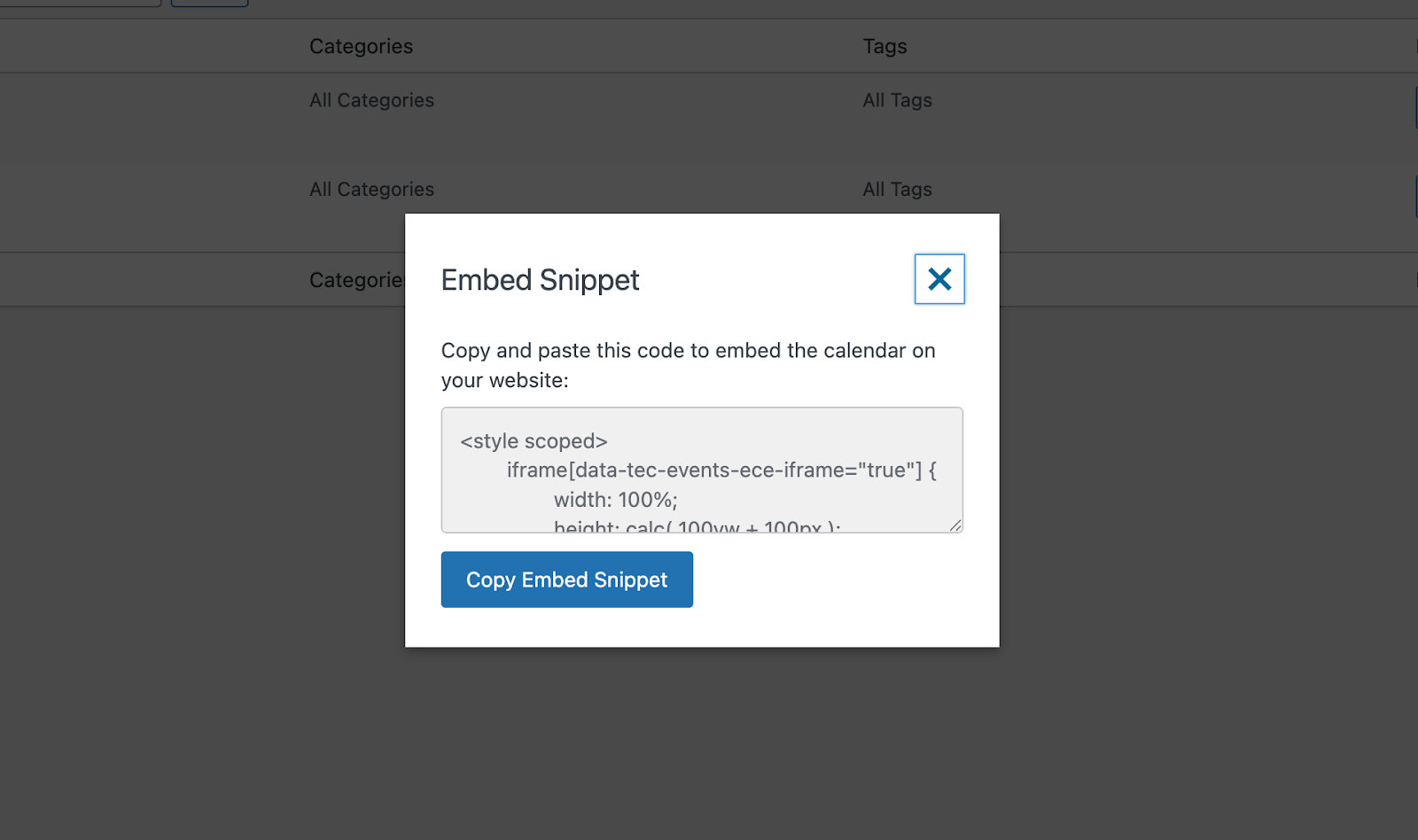Viewport: 1418px width, 840px height.
Task: Sort by the top Tags column header
Action: (884, 46)
